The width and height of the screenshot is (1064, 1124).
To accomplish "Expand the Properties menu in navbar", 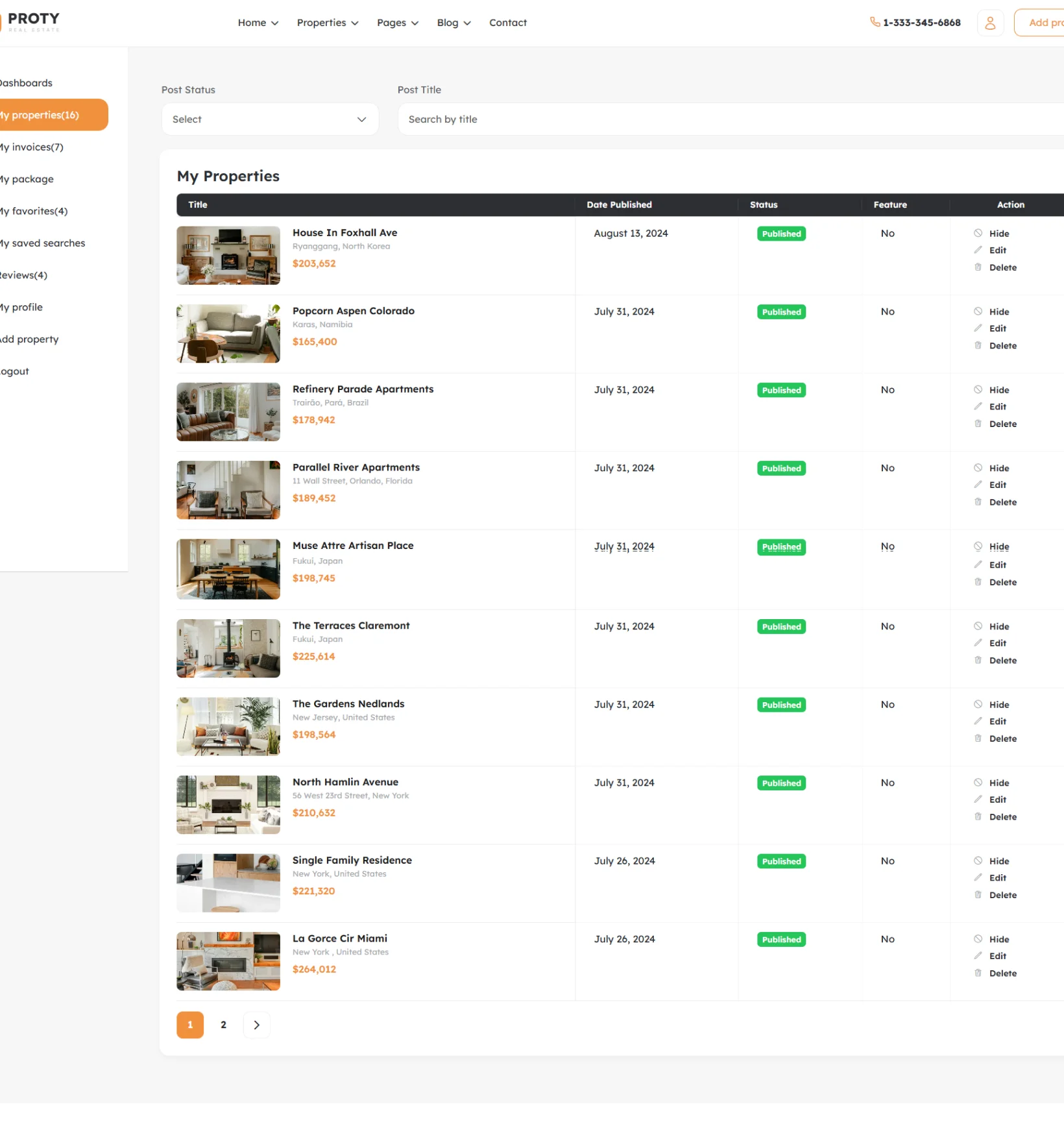I will pyautogui.click(x=327, y=23).
